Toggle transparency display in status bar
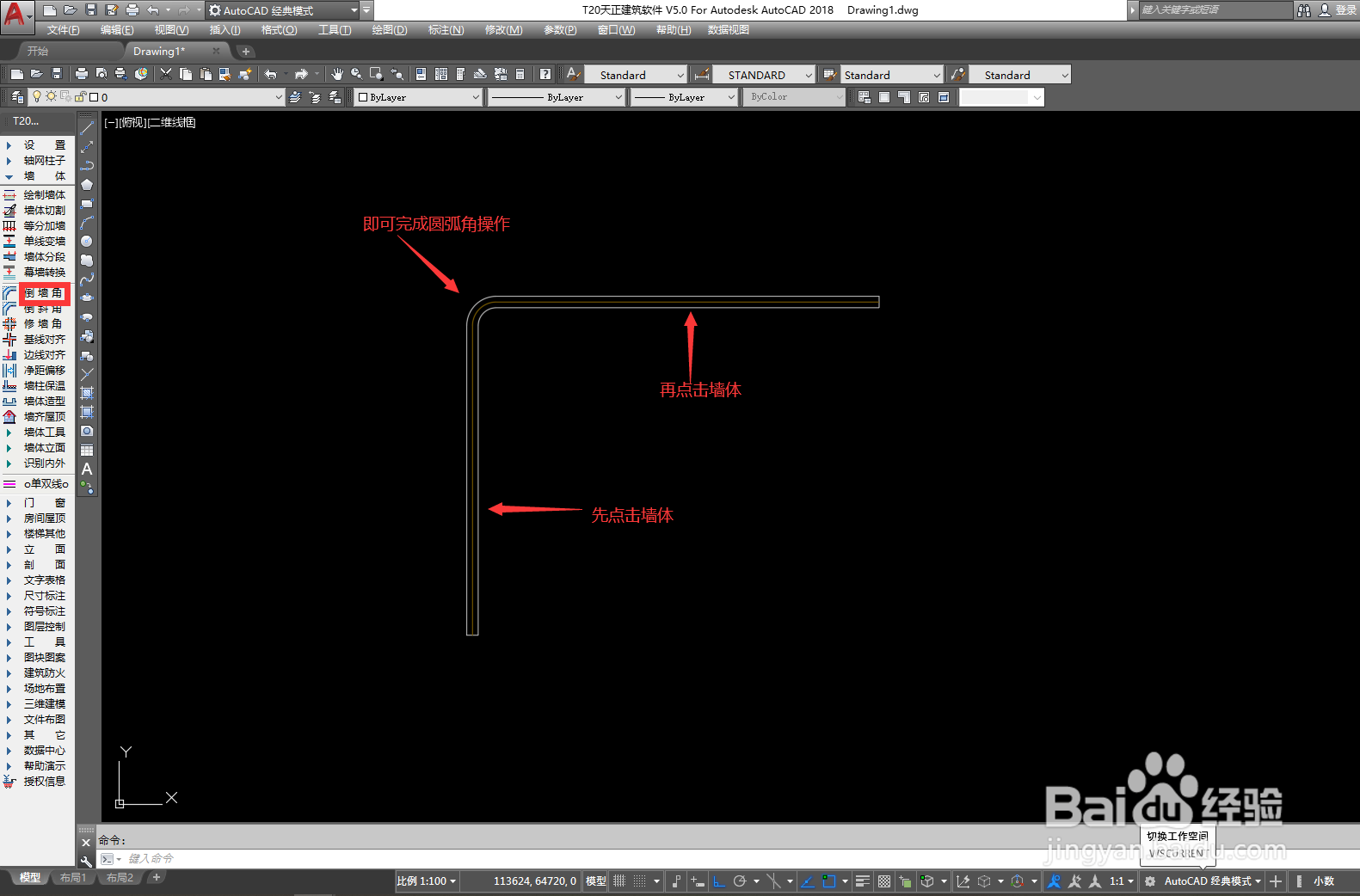 coord(884,881)
